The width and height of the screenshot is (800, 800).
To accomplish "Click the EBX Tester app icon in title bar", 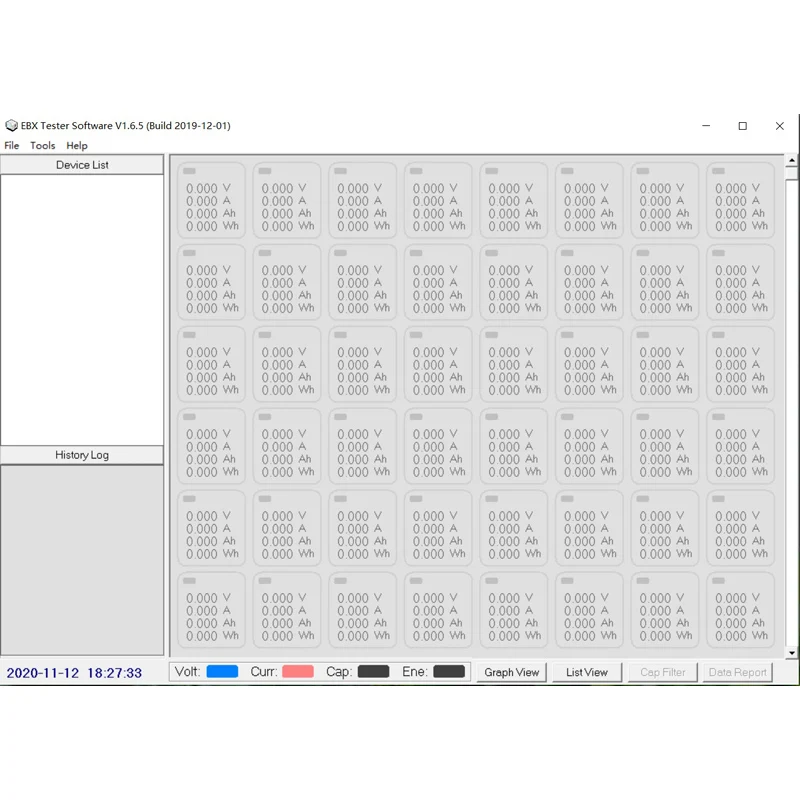I will click(11, 126).
